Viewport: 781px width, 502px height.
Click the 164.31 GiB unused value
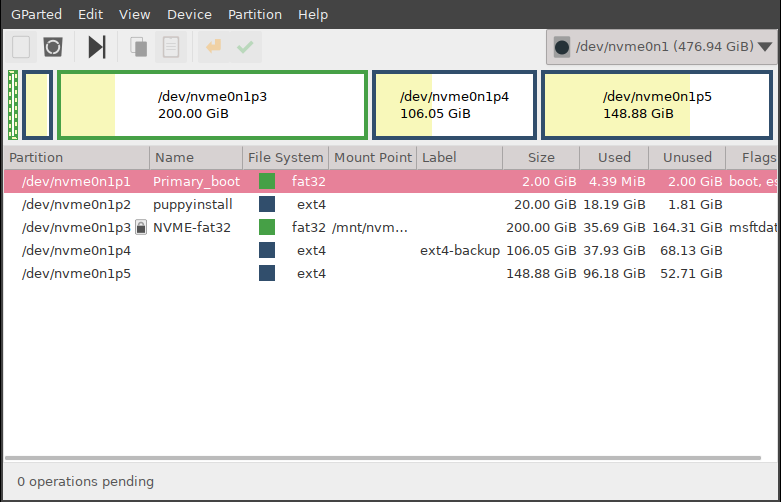[687, 228]
